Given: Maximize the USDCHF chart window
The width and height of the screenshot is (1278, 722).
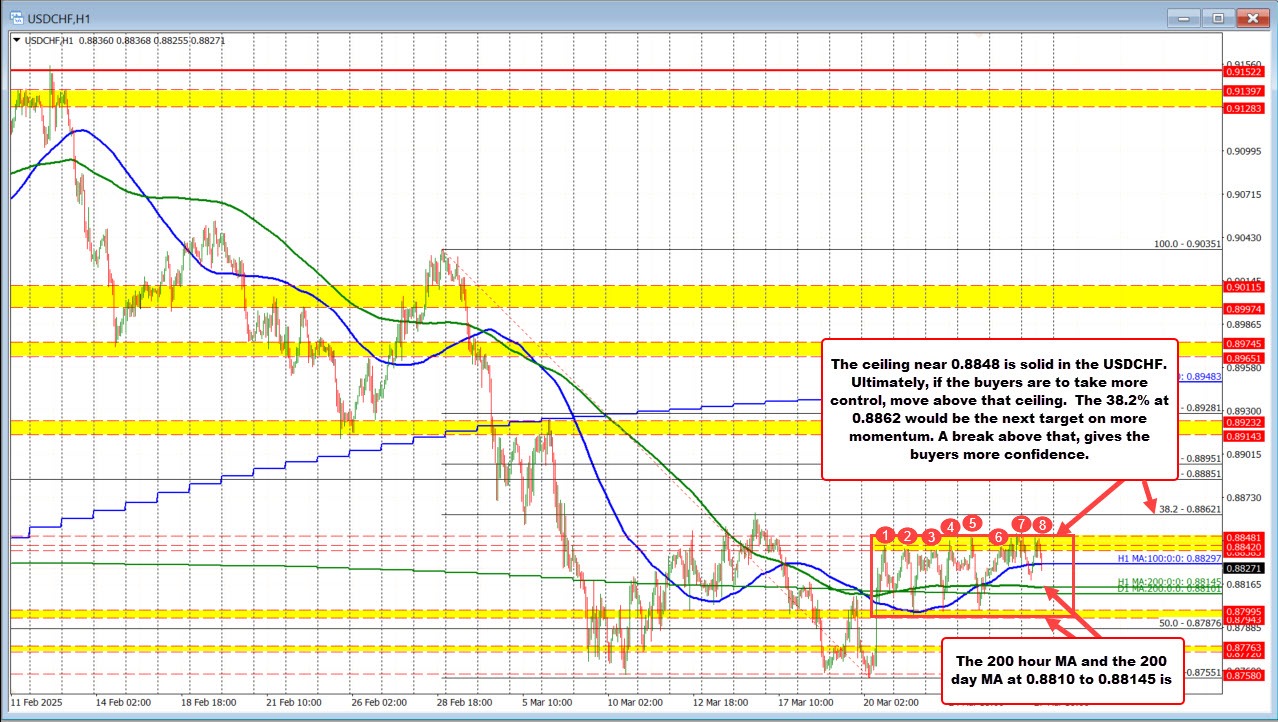Looking at the screenshot, I should point(1218,18).
